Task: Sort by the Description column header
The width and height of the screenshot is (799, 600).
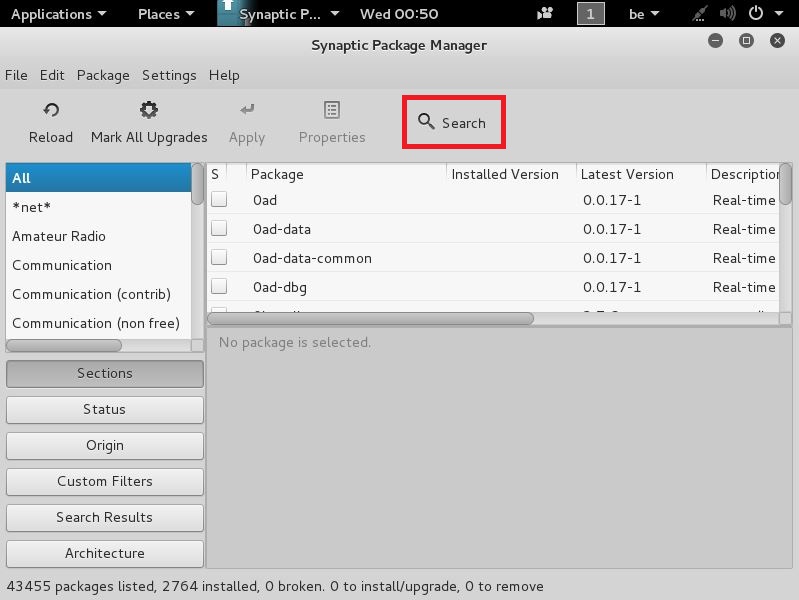Action: [743, 174]
